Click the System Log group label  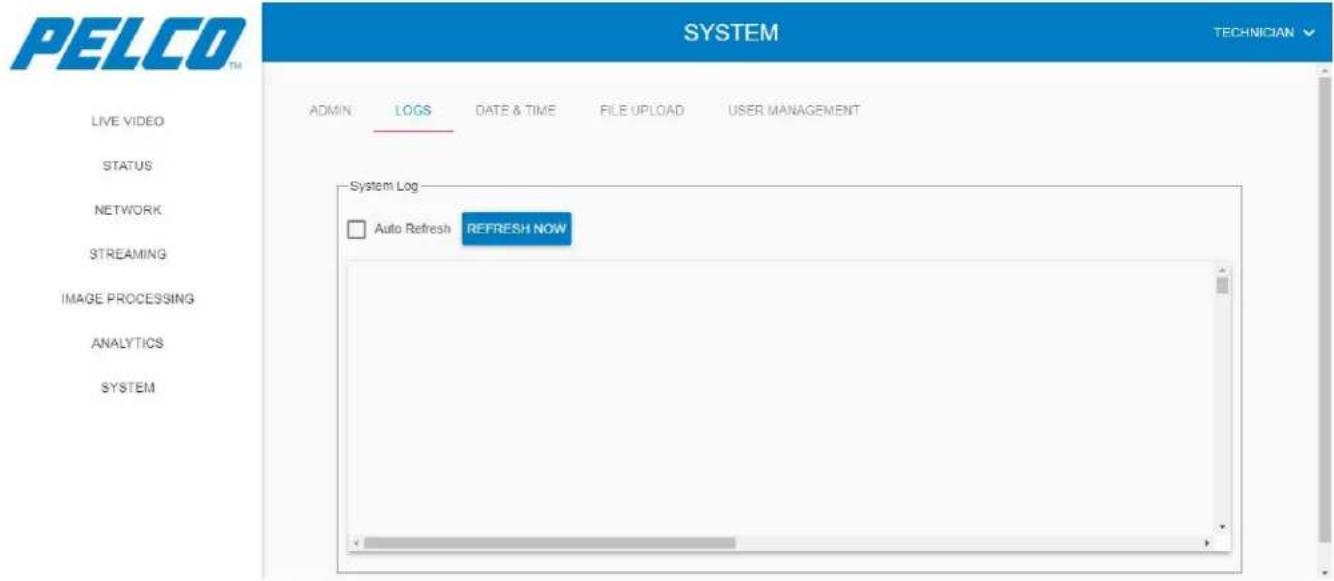384,186
